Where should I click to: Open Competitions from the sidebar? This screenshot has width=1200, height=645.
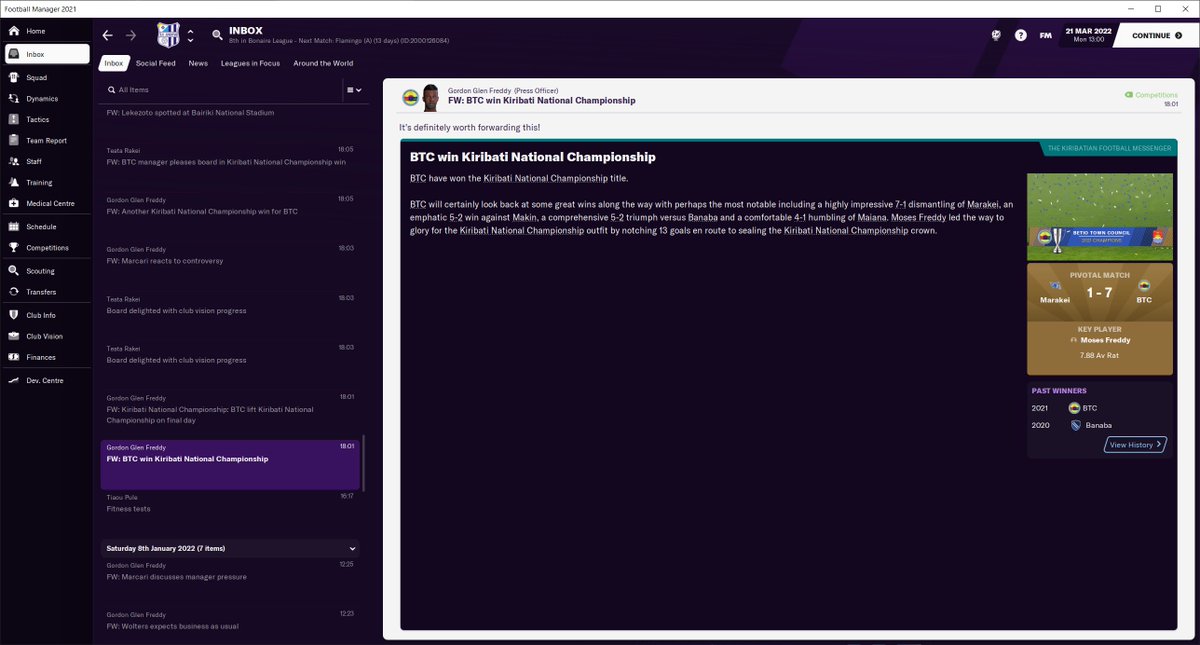[46, 247]
